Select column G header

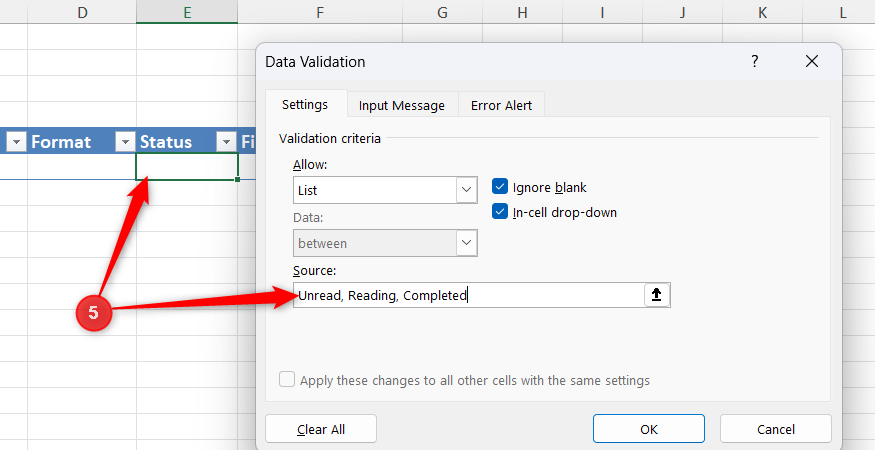click(x=443, y=12)
